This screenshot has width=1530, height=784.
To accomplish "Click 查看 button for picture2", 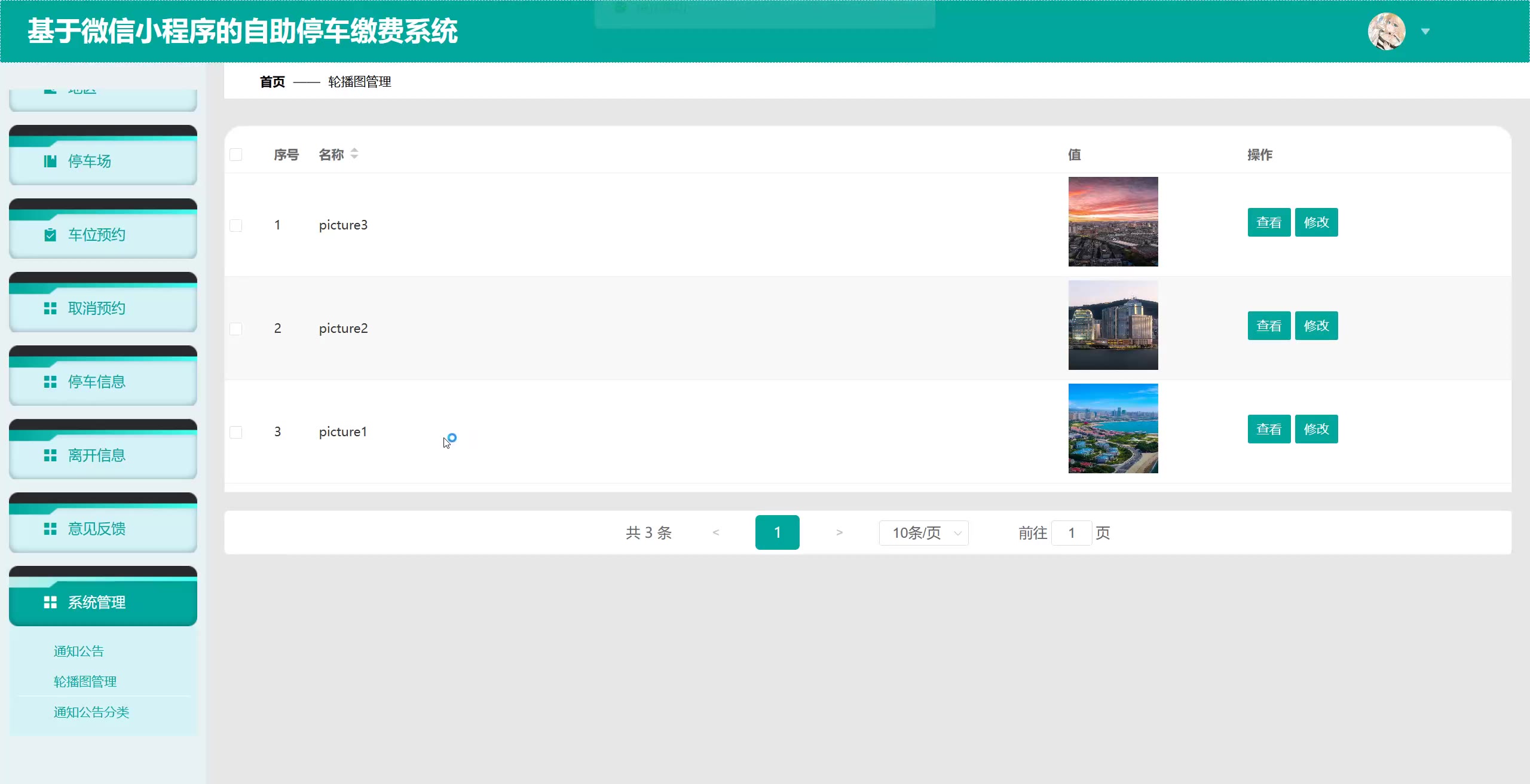I will coord(1268,326).
